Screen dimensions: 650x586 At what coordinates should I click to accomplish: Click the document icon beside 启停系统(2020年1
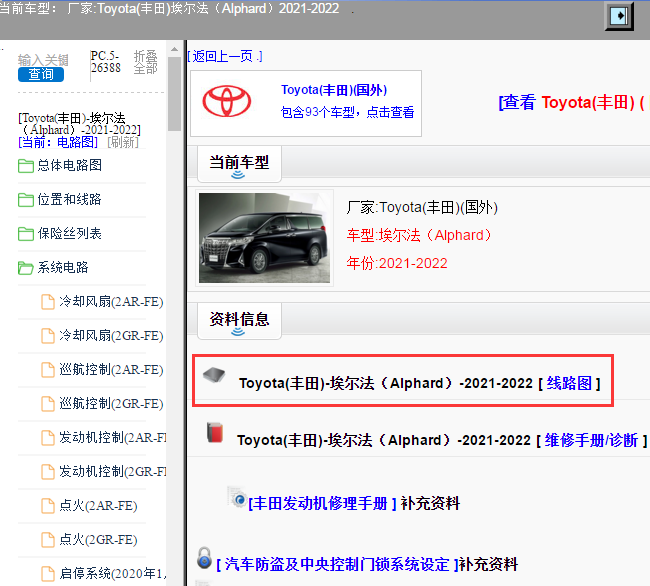[x=48, y=574]
